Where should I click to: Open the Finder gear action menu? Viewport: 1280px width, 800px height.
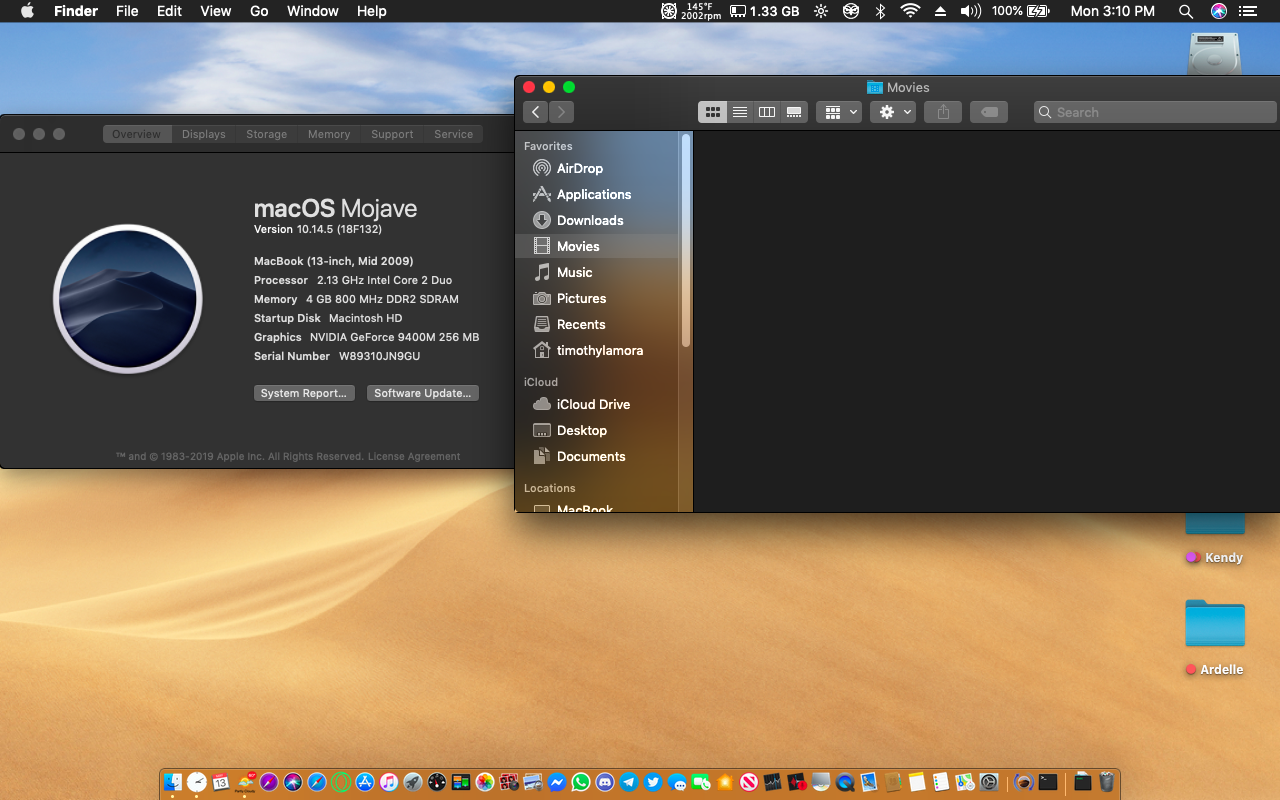(x=892, y=112)
